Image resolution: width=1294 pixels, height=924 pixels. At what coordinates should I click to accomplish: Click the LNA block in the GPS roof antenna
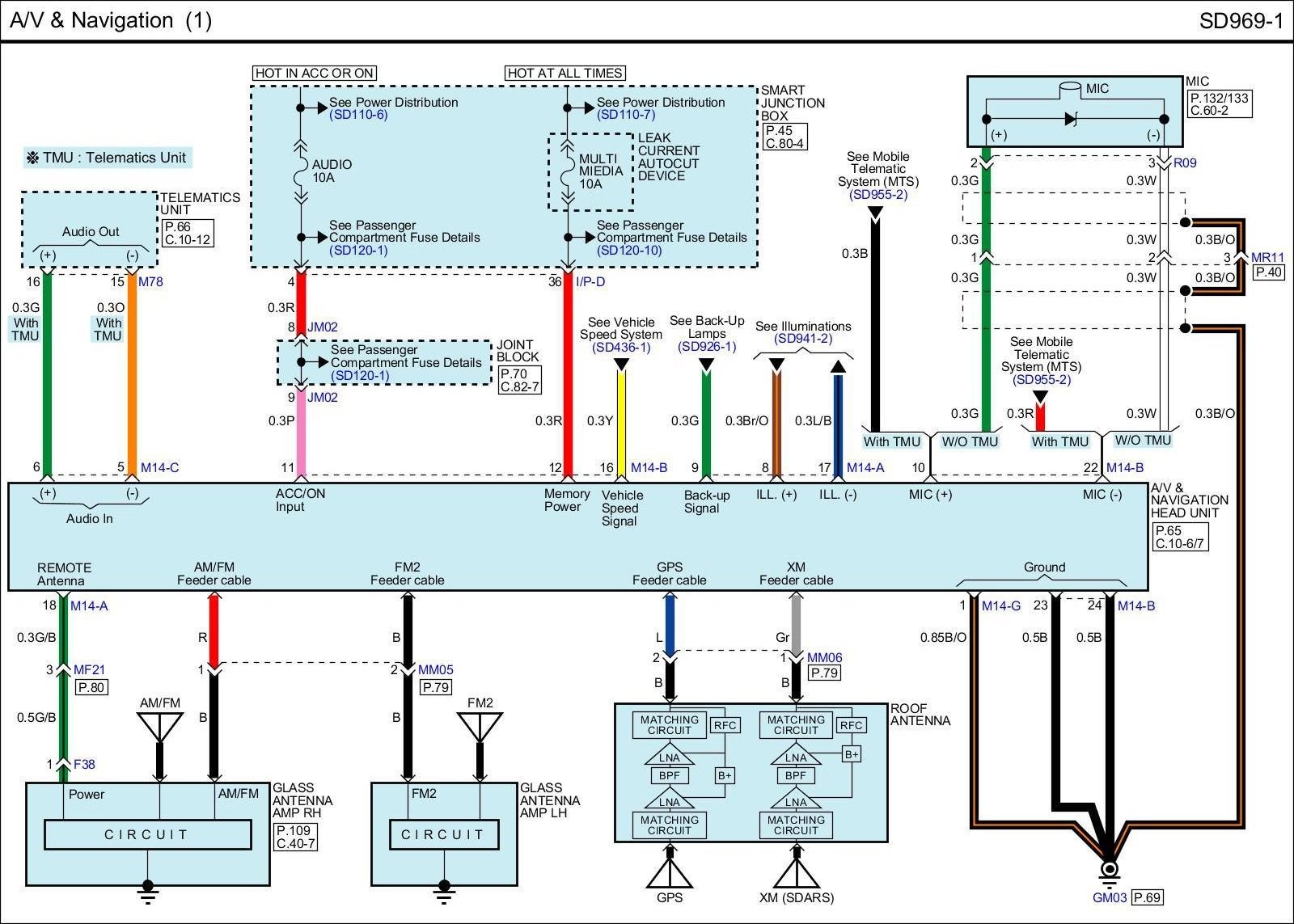(669, 757)
